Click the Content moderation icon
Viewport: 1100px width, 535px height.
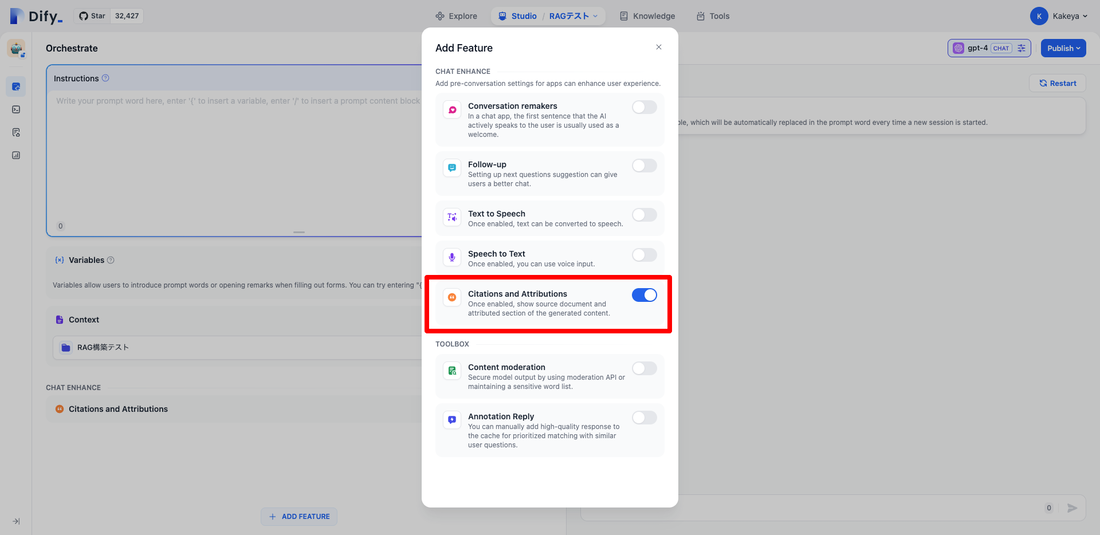(452, 371)
